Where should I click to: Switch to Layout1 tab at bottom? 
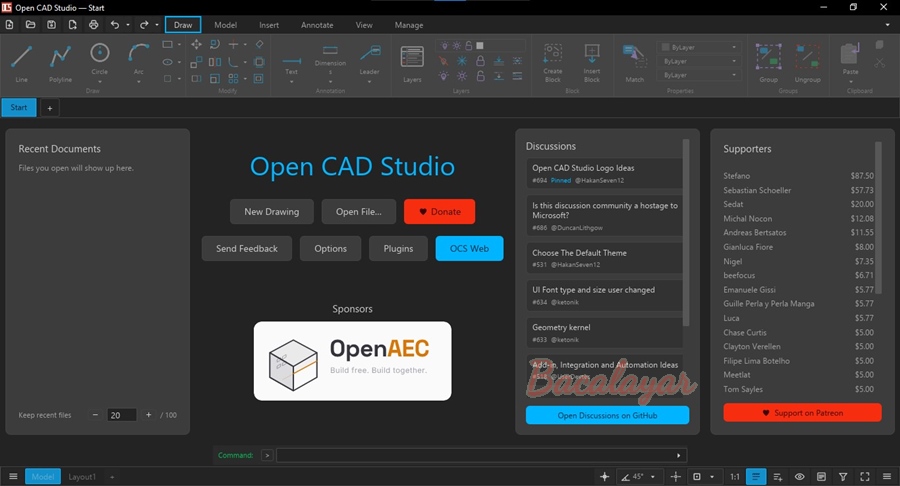[x=82, y=477]
